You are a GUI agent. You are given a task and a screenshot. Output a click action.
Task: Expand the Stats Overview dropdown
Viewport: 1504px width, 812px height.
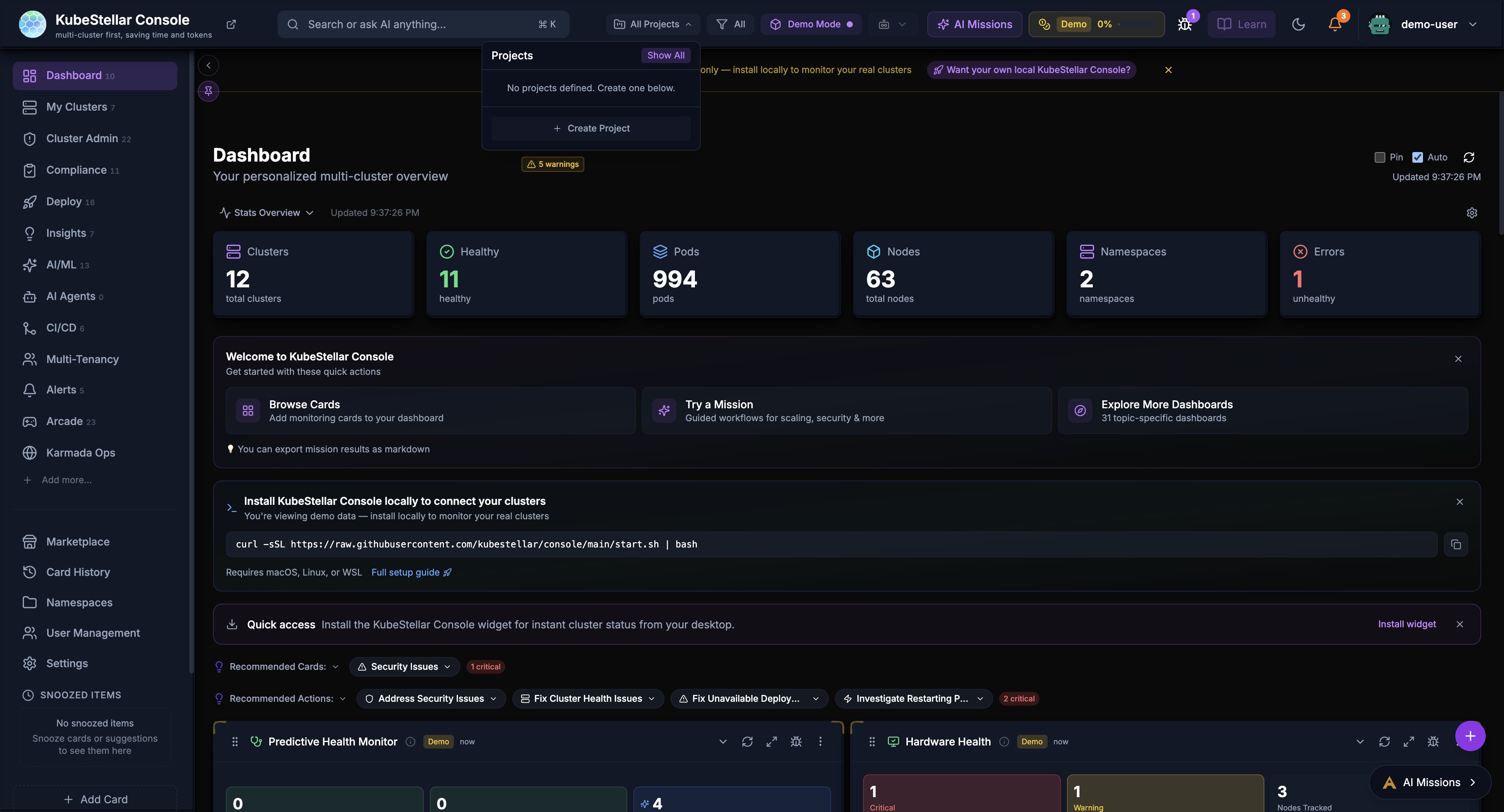click(x=266, y=213)
